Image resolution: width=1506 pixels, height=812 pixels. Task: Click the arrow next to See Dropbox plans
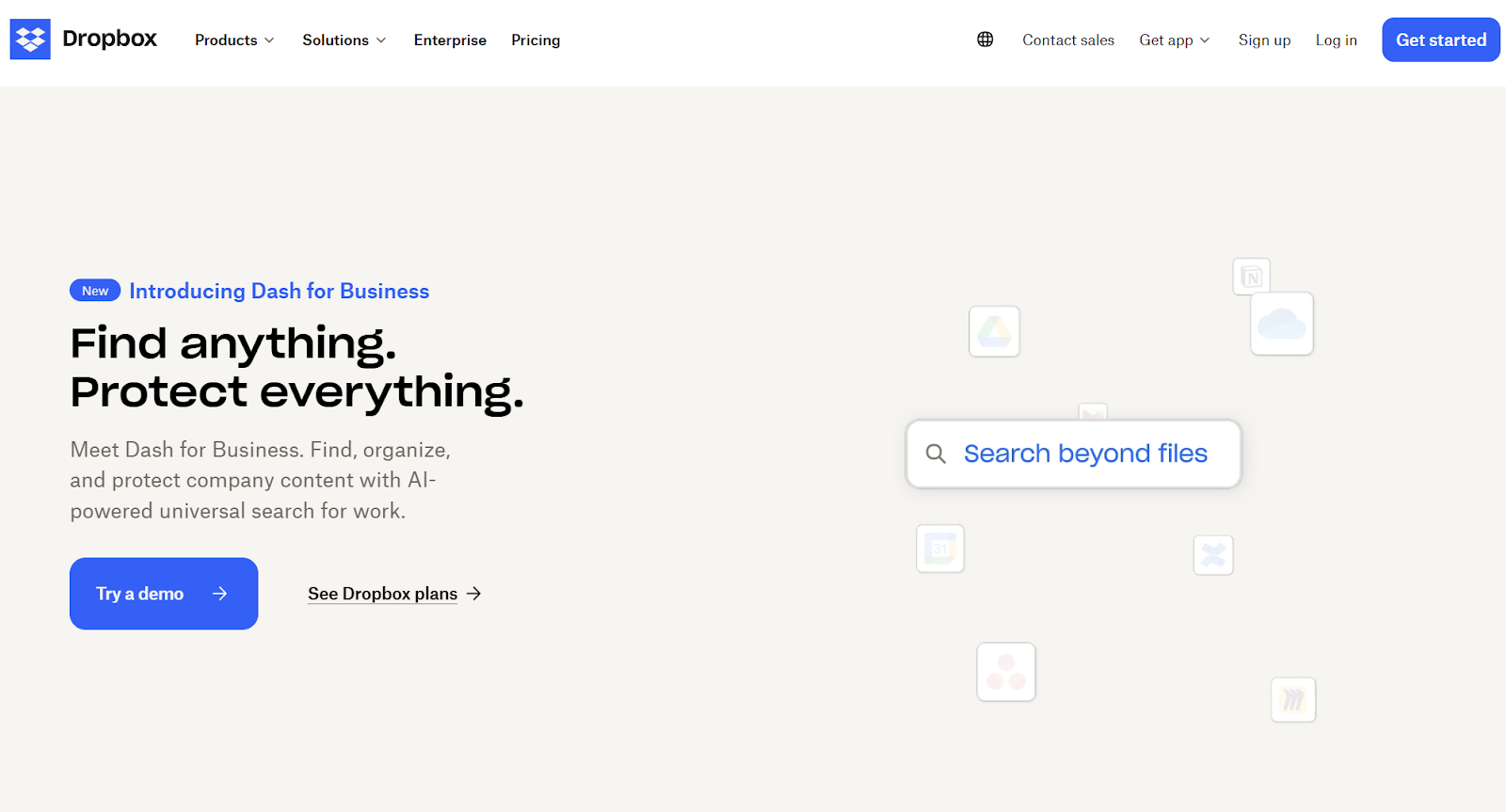coord(473,594)
